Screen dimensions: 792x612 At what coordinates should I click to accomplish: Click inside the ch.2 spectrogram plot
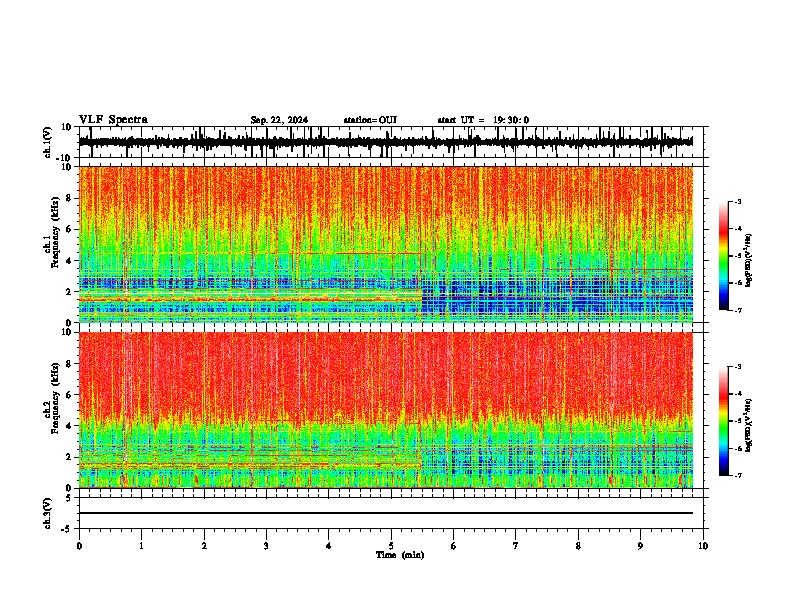[386, 410]
